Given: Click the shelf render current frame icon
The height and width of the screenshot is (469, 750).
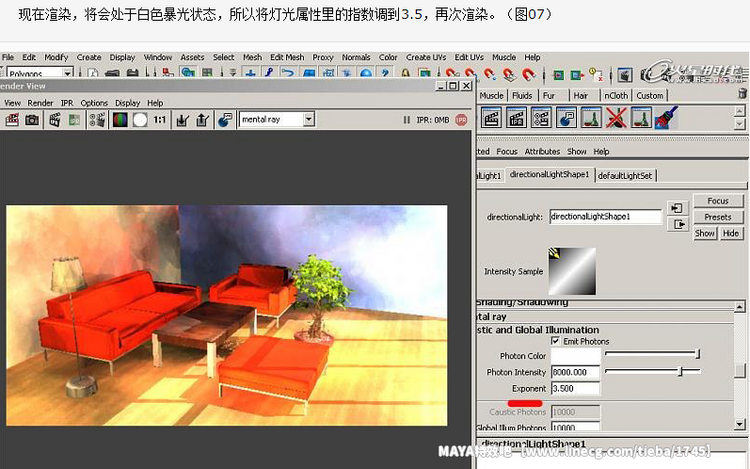Looking at the screenshot, I should click(x=491, y=118).
